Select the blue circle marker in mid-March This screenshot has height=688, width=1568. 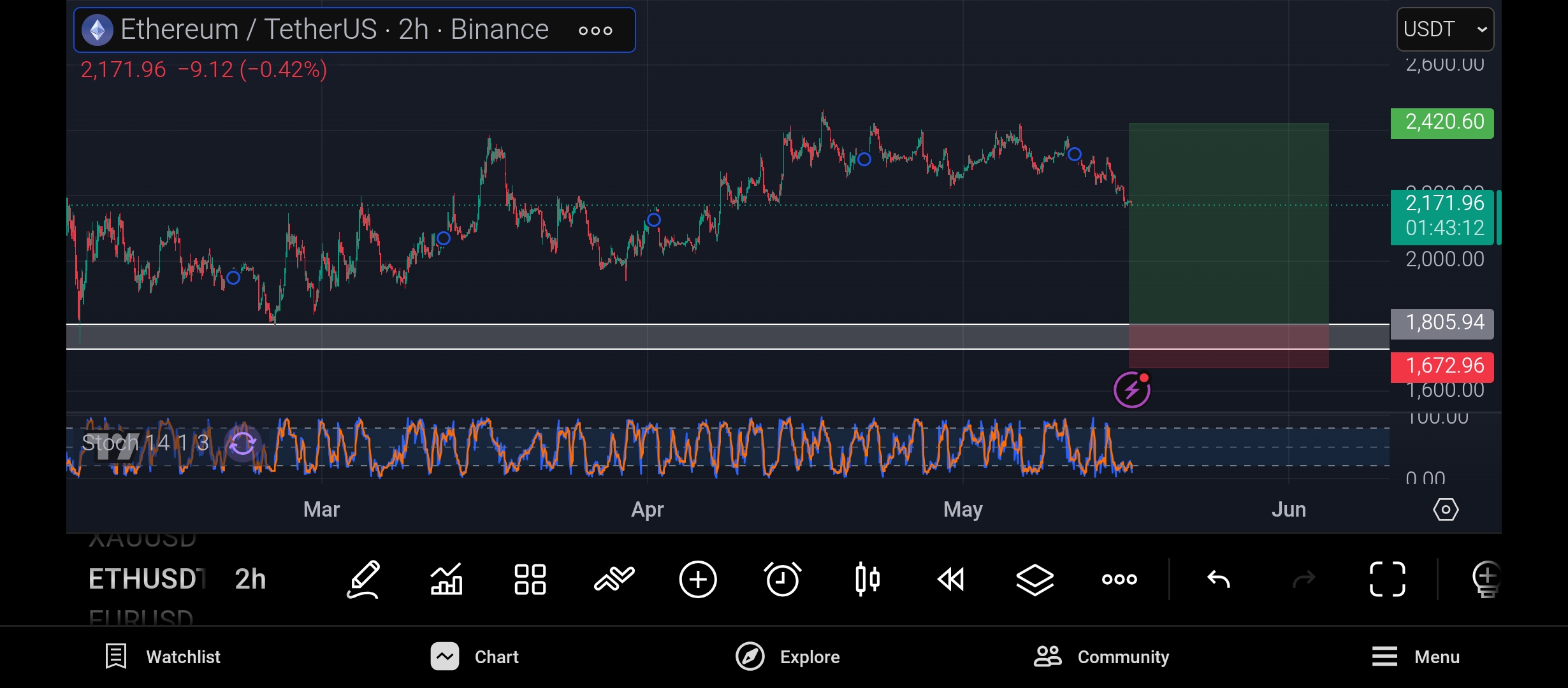[x=444, y=238]
